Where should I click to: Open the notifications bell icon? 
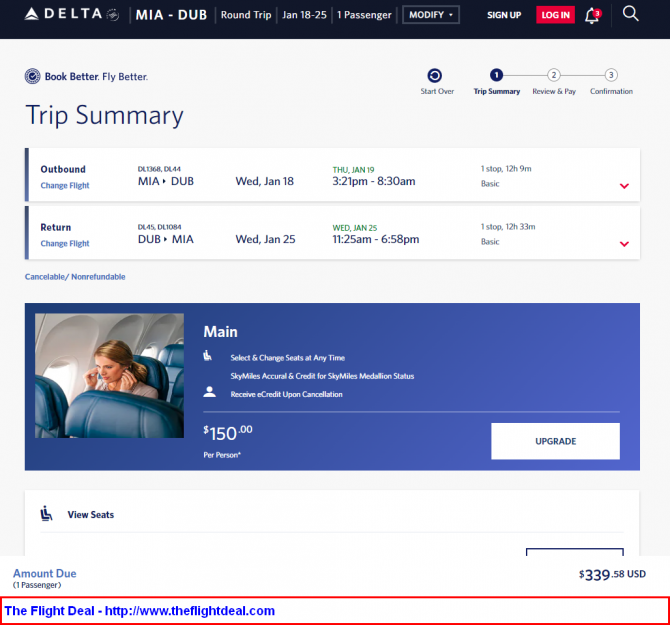pos(593,16)
